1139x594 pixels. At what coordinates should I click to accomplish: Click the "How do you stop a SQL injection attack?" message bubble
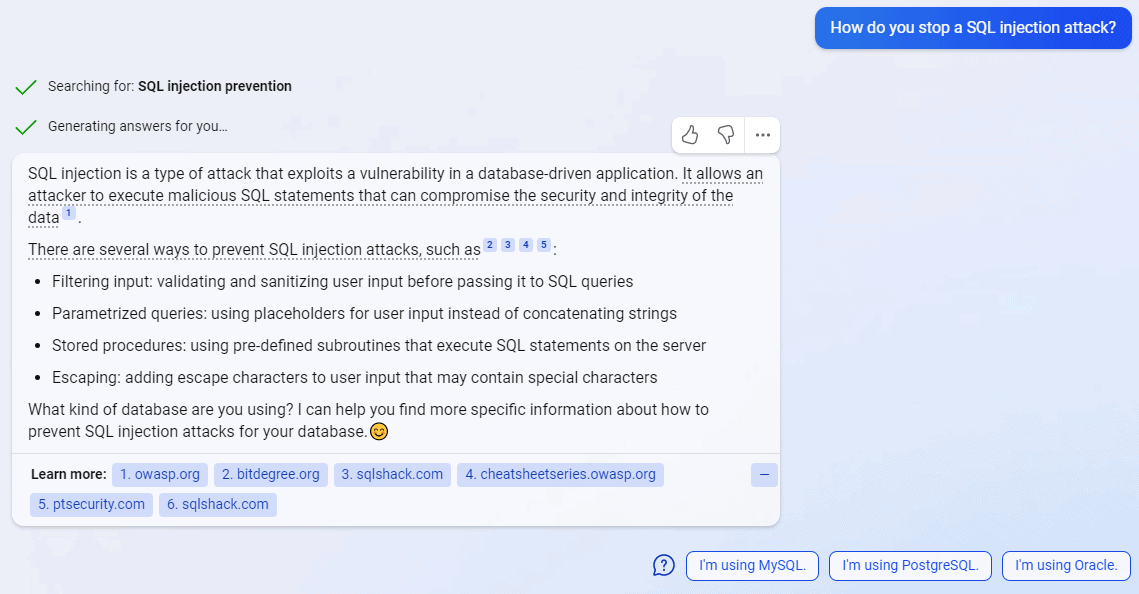coord(973,28)
